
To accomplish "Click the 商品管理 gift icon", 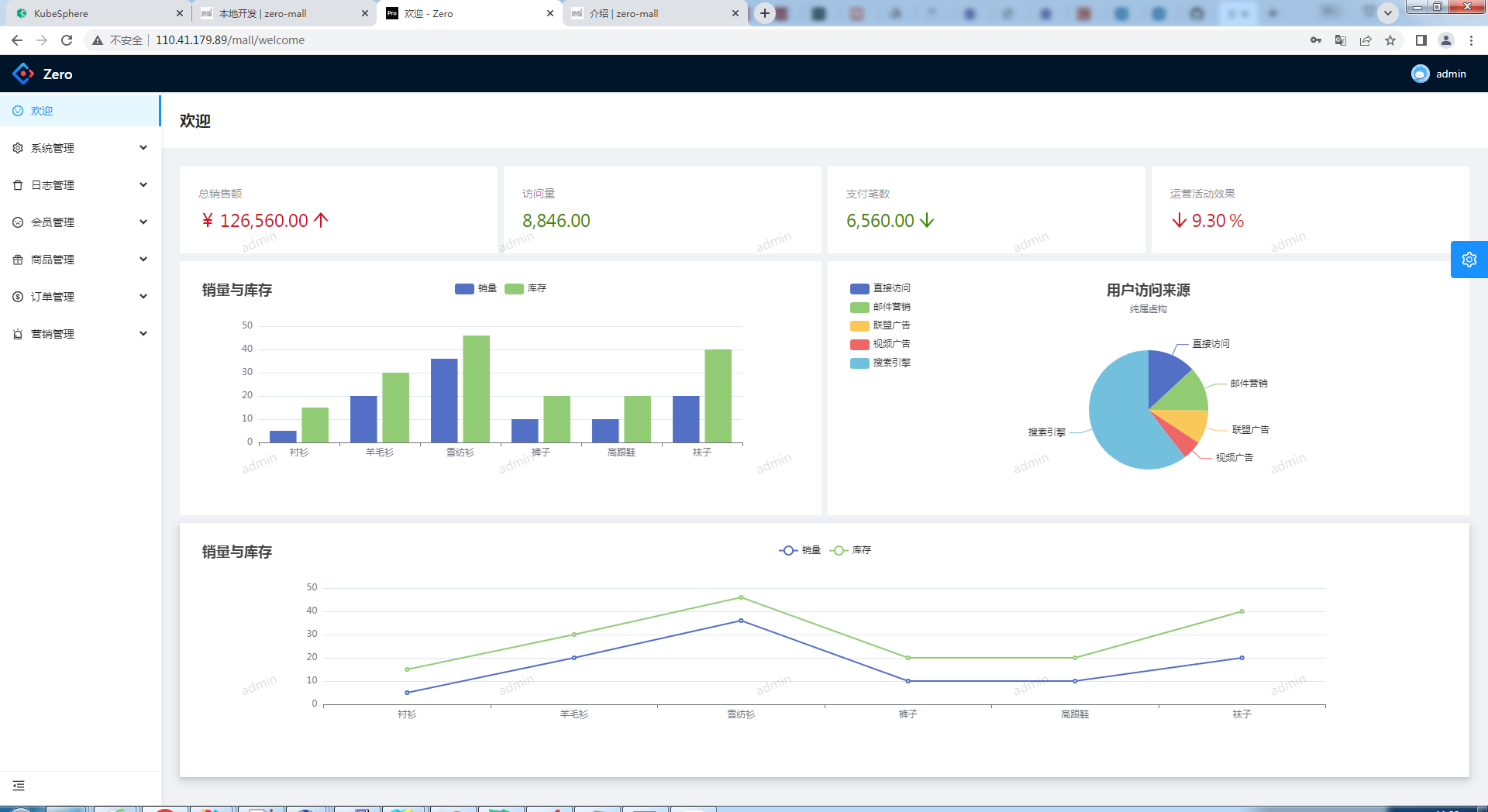I will (18, 260).
